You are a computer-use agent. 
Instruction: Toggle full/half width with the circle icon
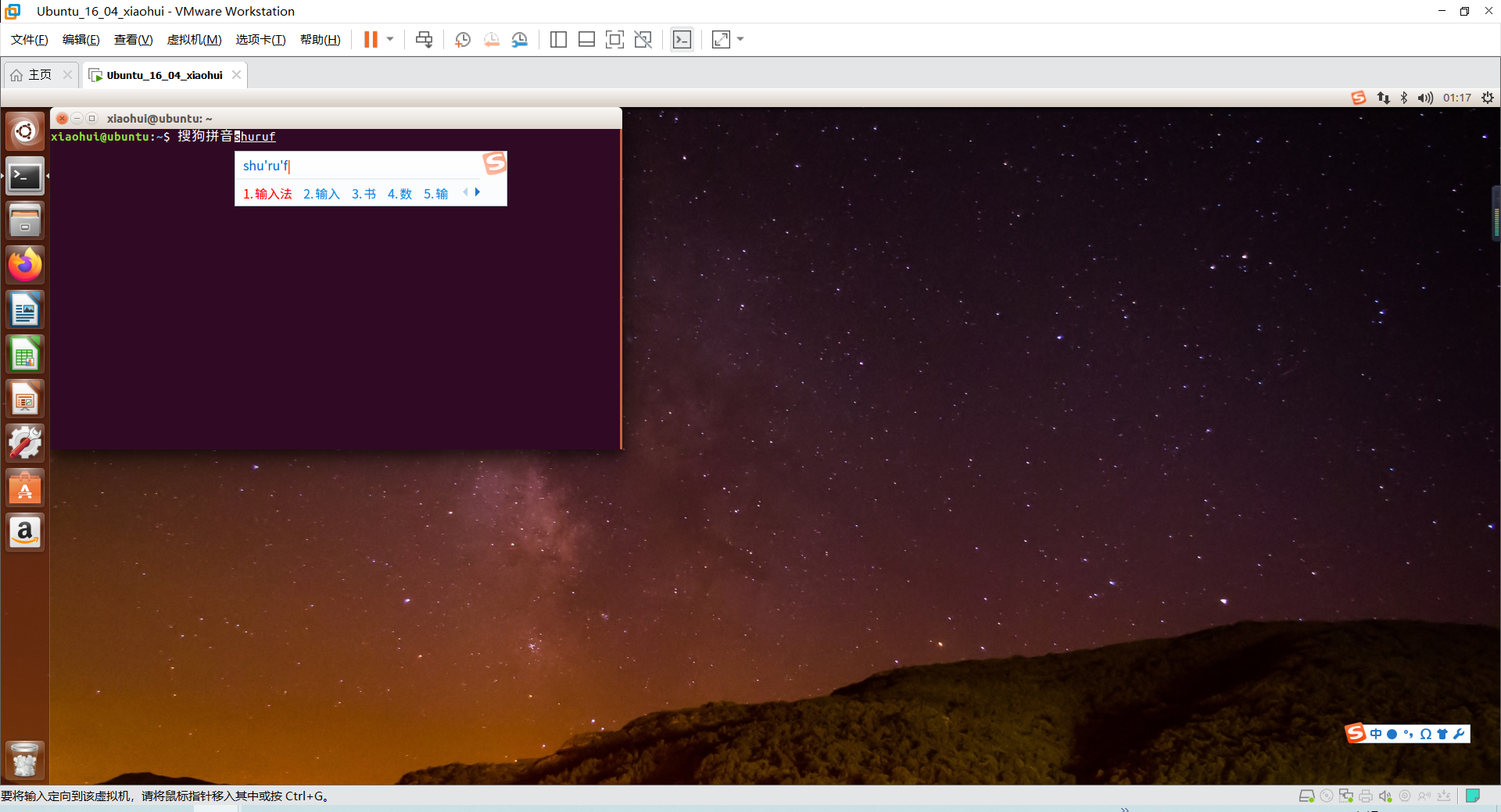[1392, 734]
